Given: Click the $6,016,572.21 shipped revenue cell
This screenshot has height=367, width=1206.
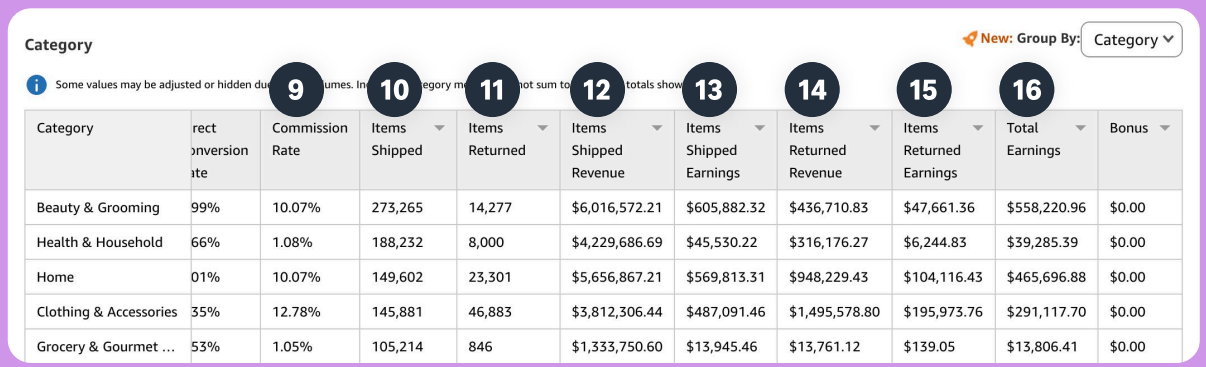Looking at the screenshot, I should pyautogui.click(x=617, y=208).
